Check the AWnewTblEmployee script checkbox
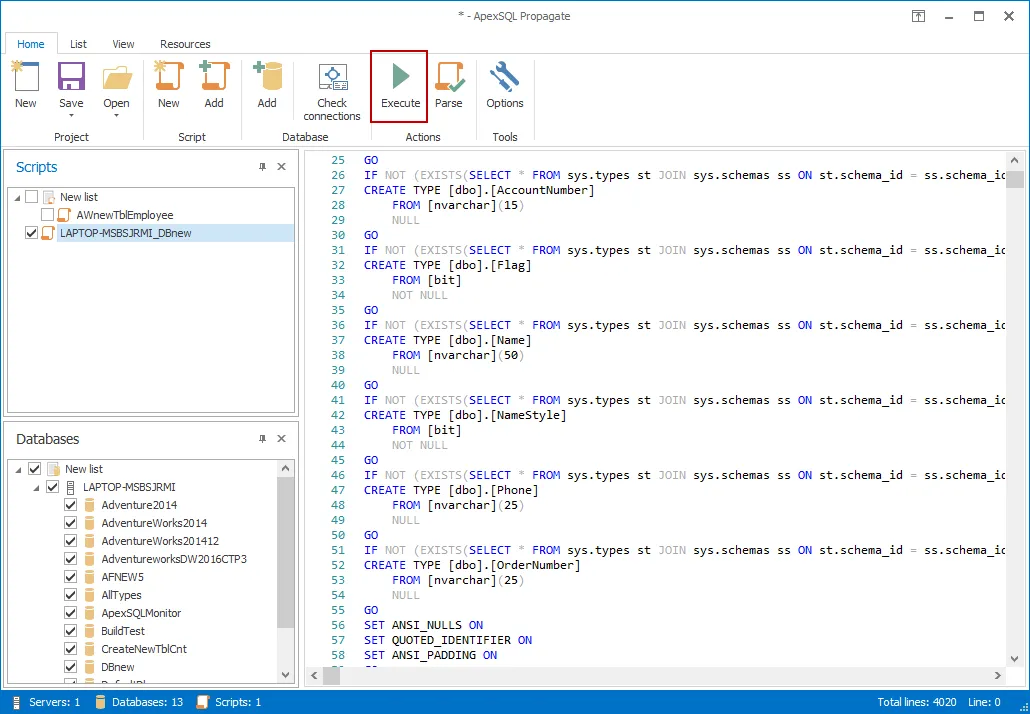1030x714 pixels. (48, 215)
